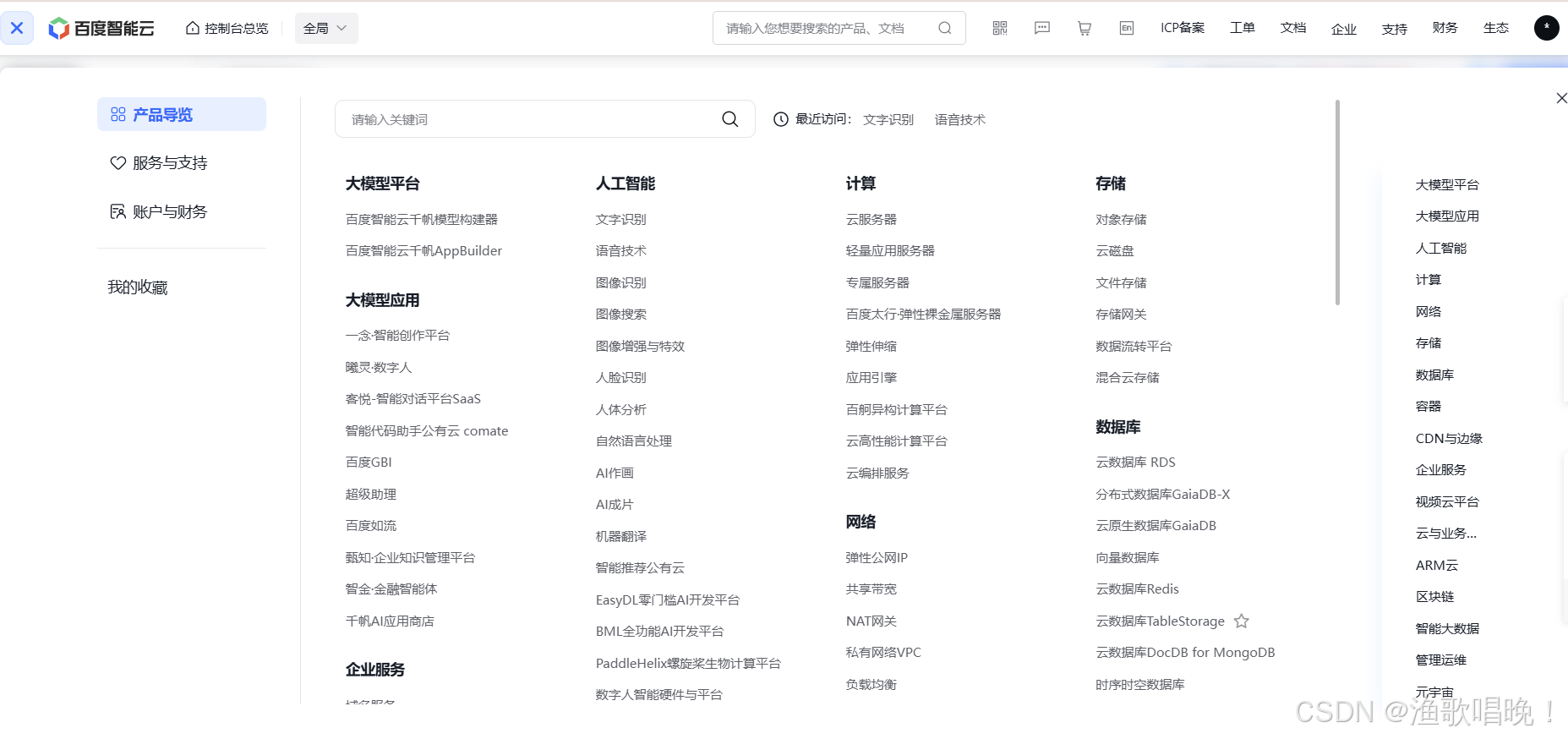Screen dimensions: 1568x739
Task: Click the product list vertical scrollbar
Action: (x=1337, y=202)
